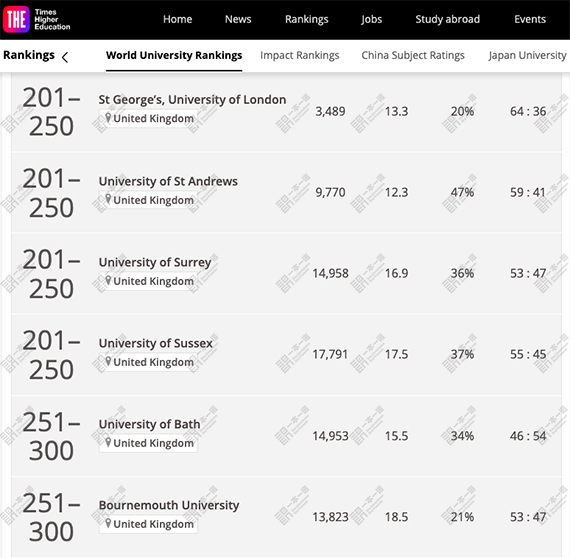Click location pin under Bournemouth University

(108, 523)
